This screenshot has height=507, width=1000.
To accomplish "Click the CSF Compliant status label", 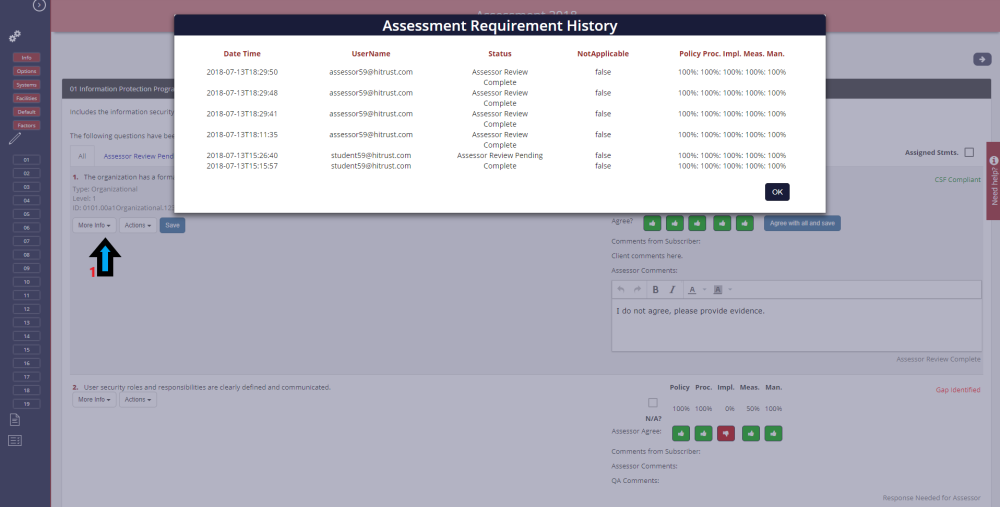I will point(957,180).
